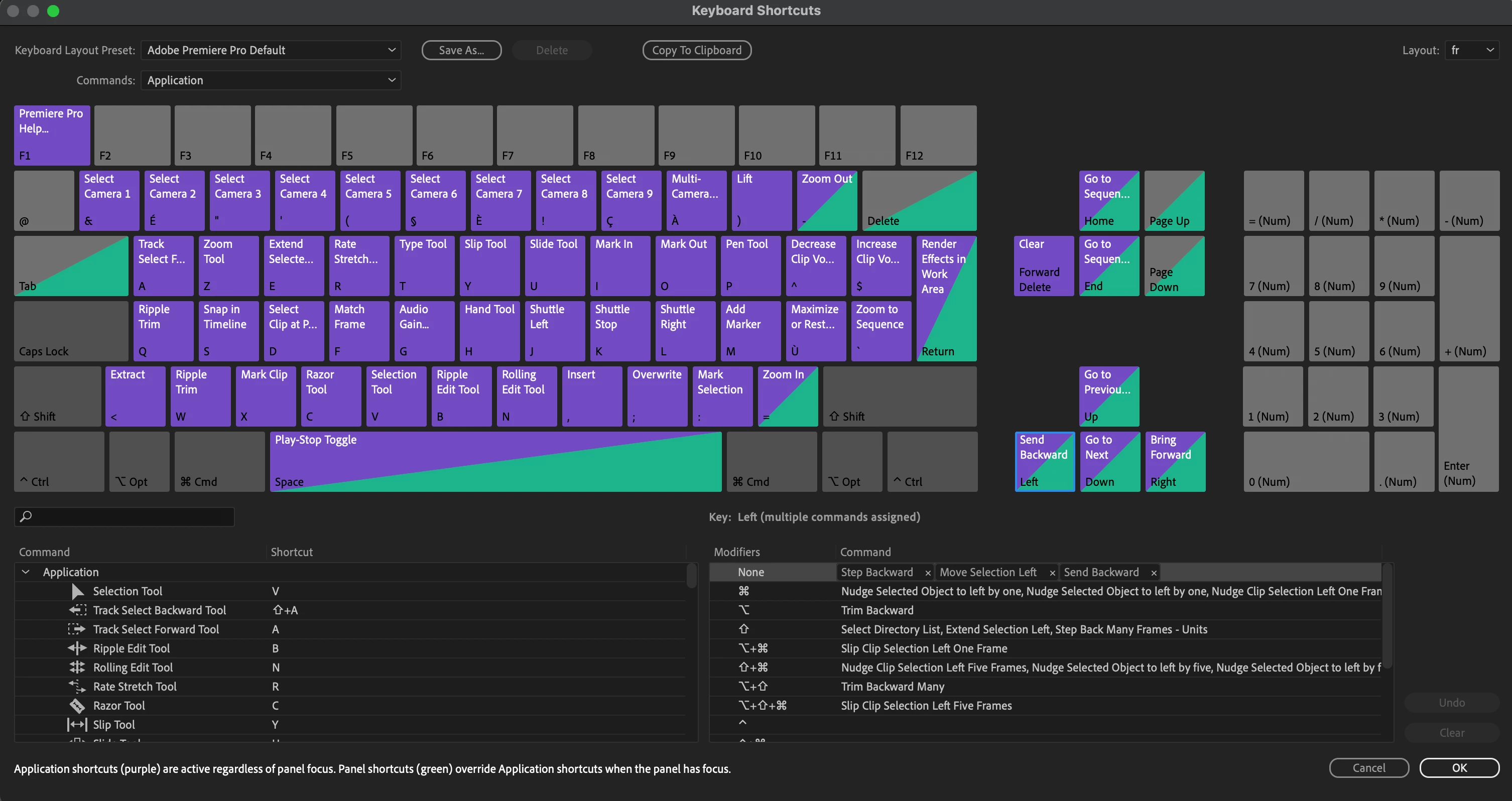Select the Command modifier row
This screenshot has height=801, width=1512.
(x=743, y=591)
